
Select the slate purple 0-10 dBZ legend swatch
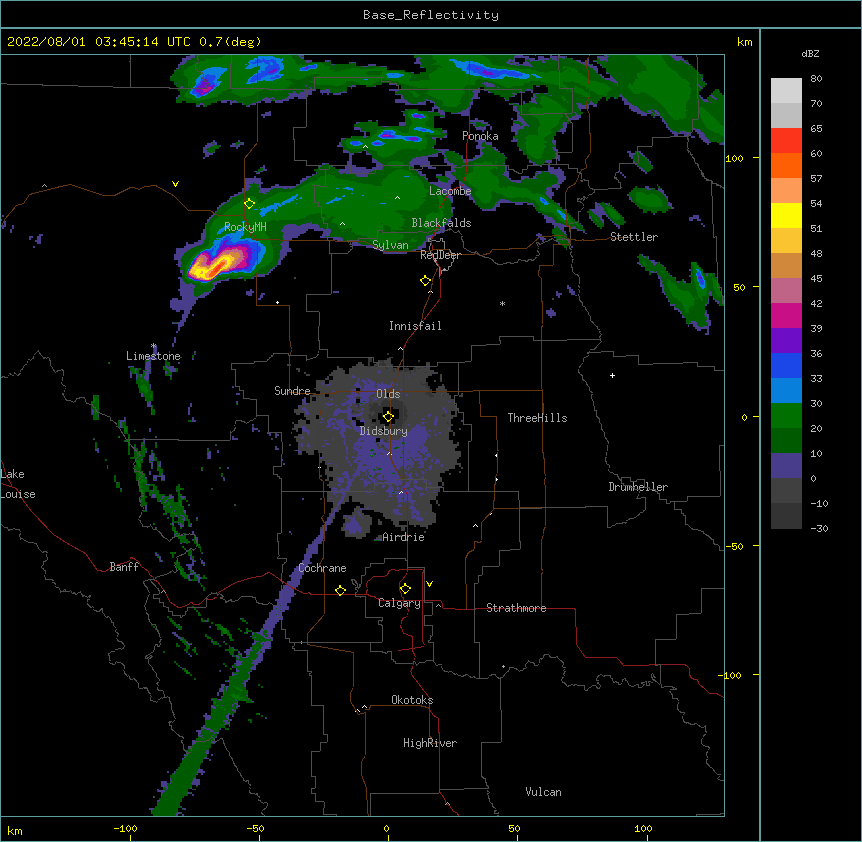[786, 466]
